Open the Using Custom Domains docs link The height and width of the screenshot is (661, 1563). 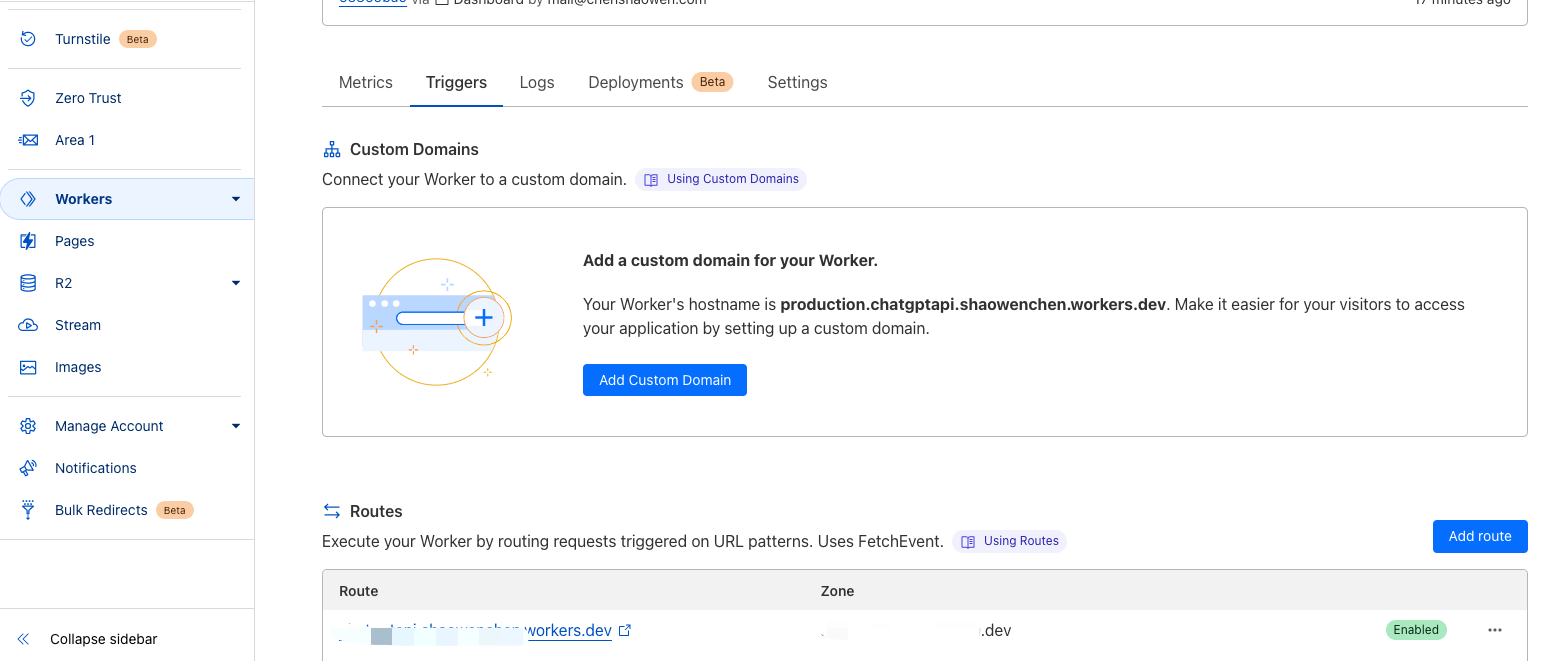pyautogui.click(x=721, y=180)
